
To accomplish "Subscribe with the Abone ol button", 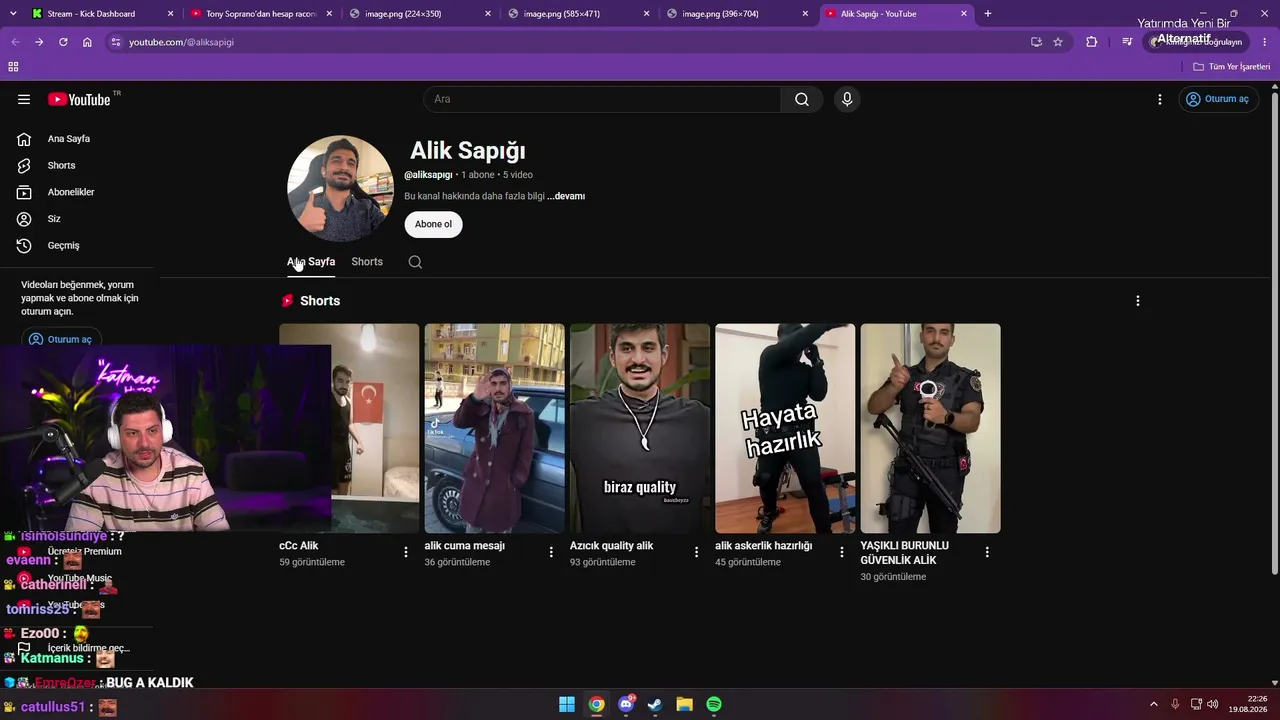I will click(433, 224).
